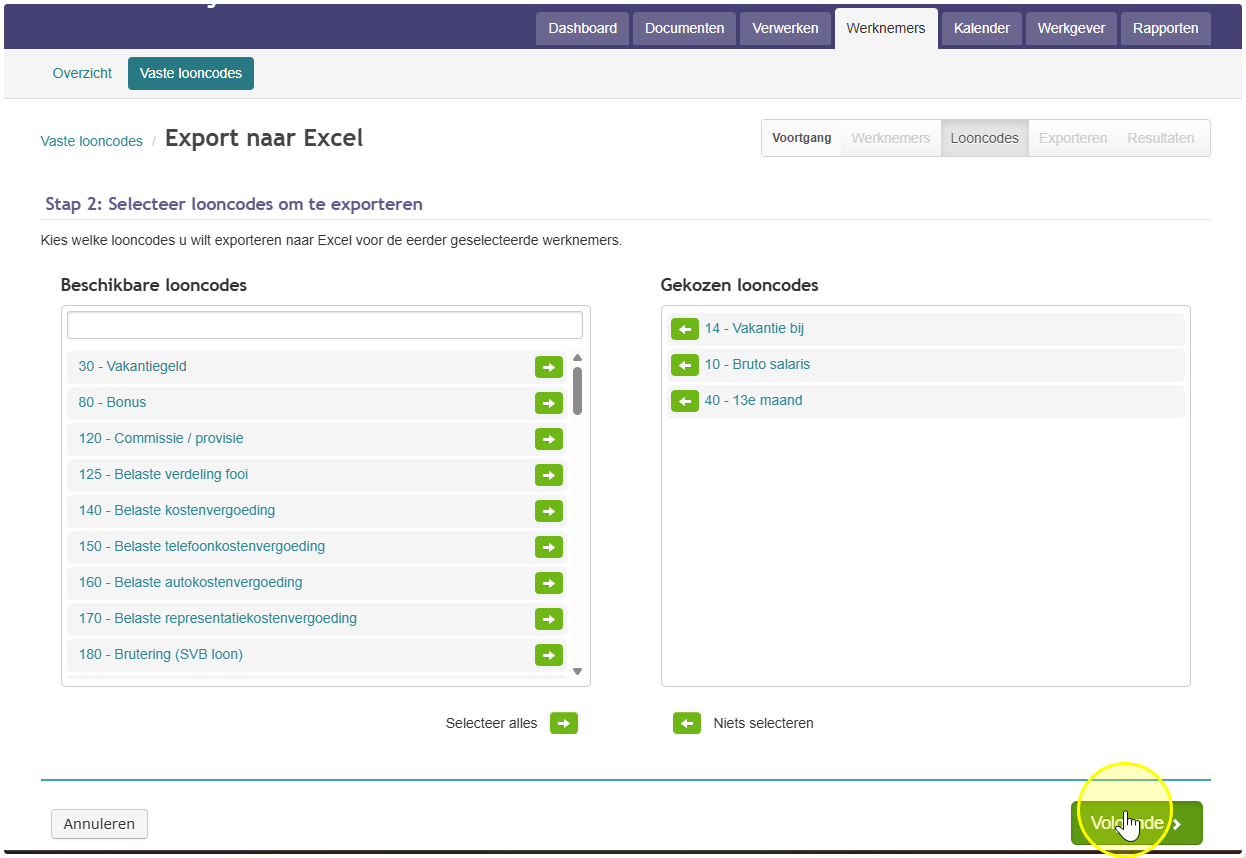
Task: Select the row 150 - Belaste telefoonkostenvergoeding
Action: pos(317,547)
